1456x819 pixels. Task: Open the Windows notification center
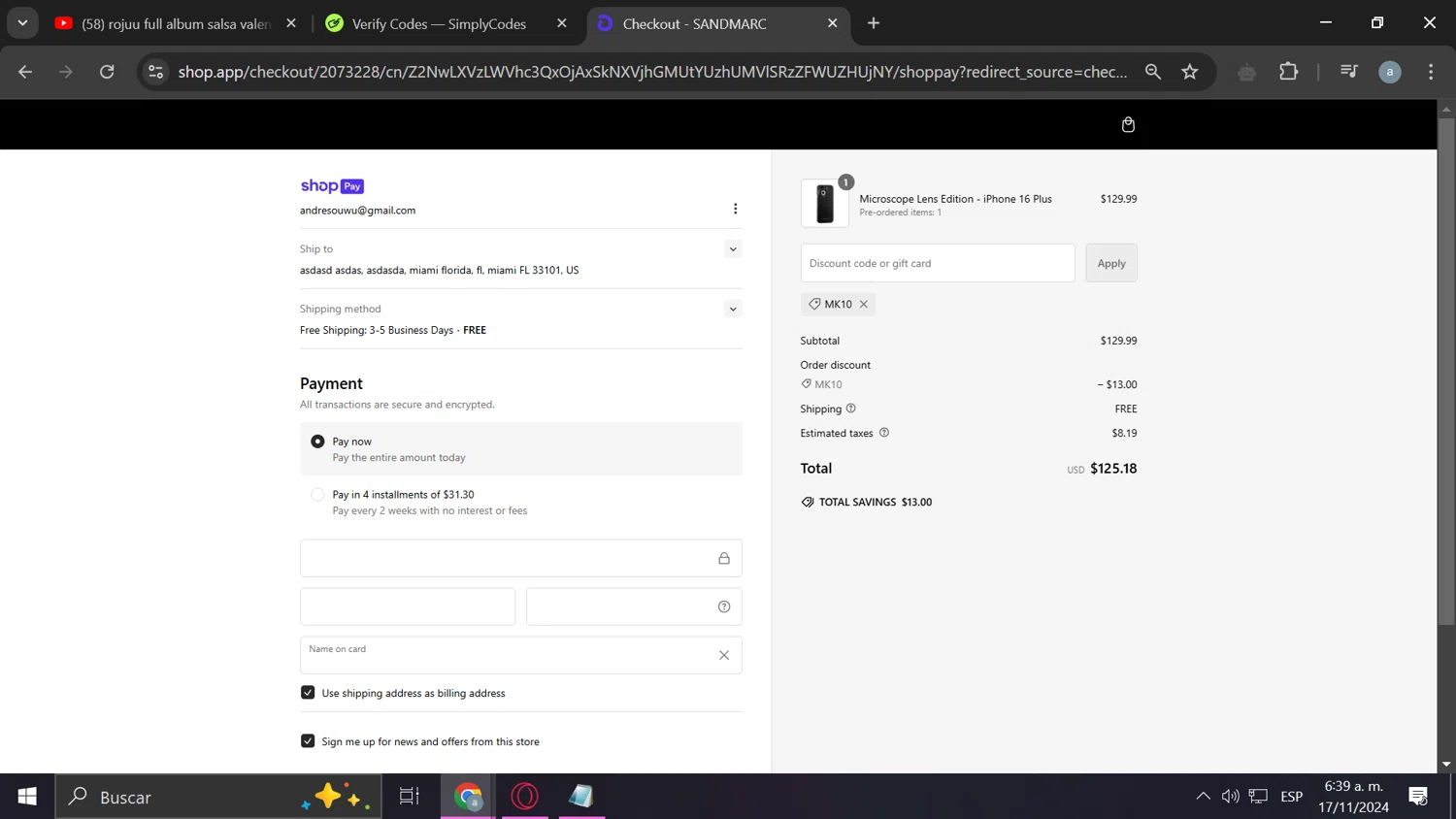coord(1418,797)
